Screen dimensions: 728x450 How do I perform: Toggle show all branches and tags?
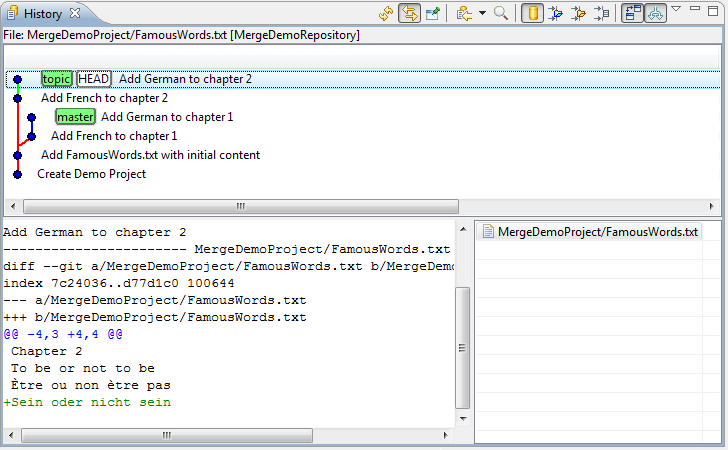tap(656, 13)
